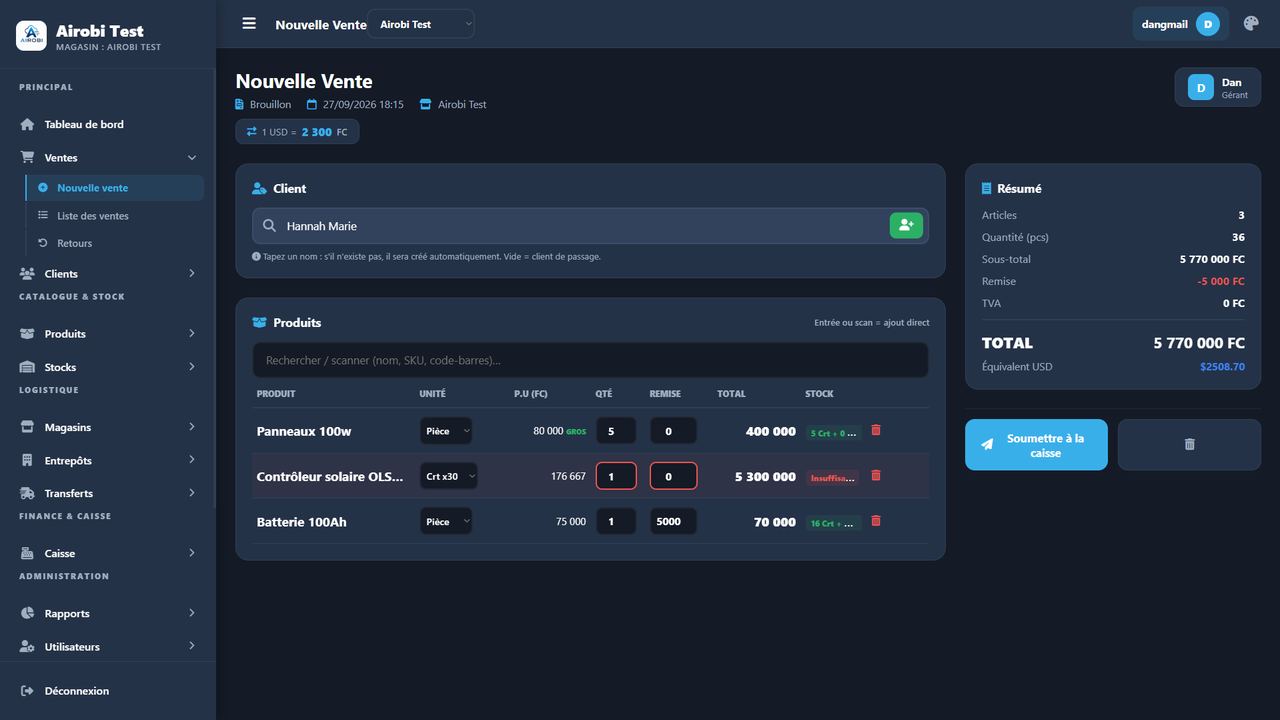Delete the Panneaux 100w row
Viewport: 1280px width, 720px height.
pos(876,430)
